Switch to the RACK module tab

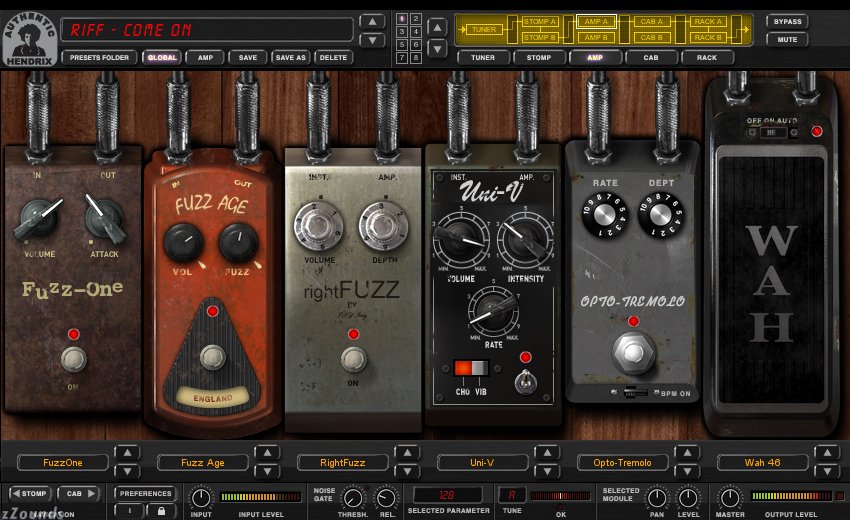click(707, 57)
